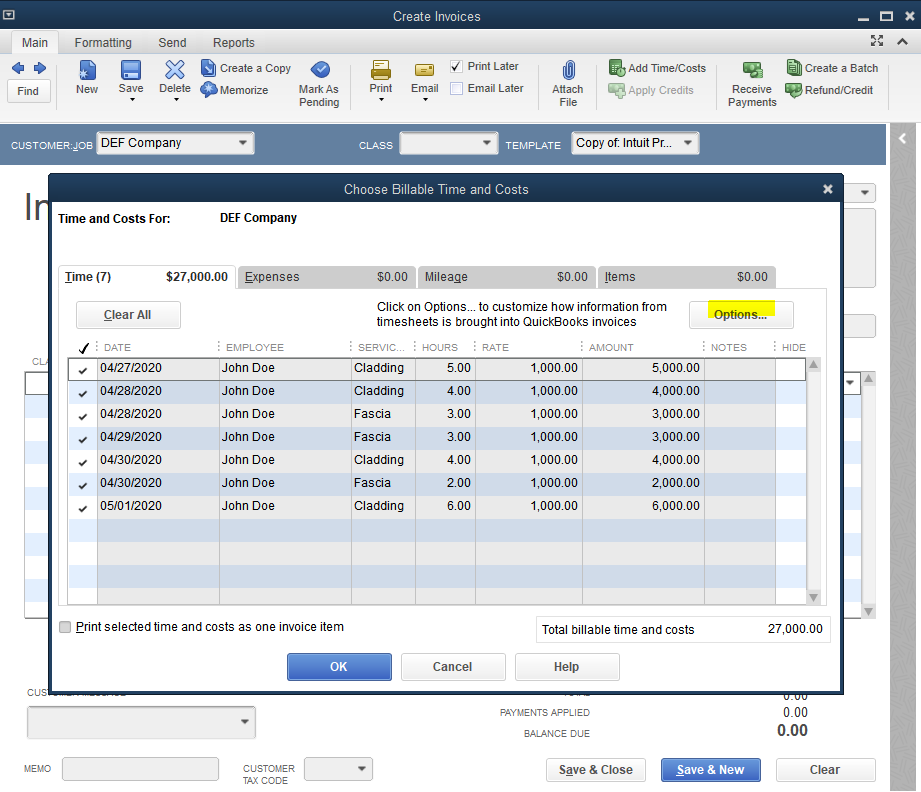Image resolution: width=921 pixels, height=792 pixels.
Task: Toggle checkmark for 04/27/2020 Cladding row
Action: [x=83, y=370]
